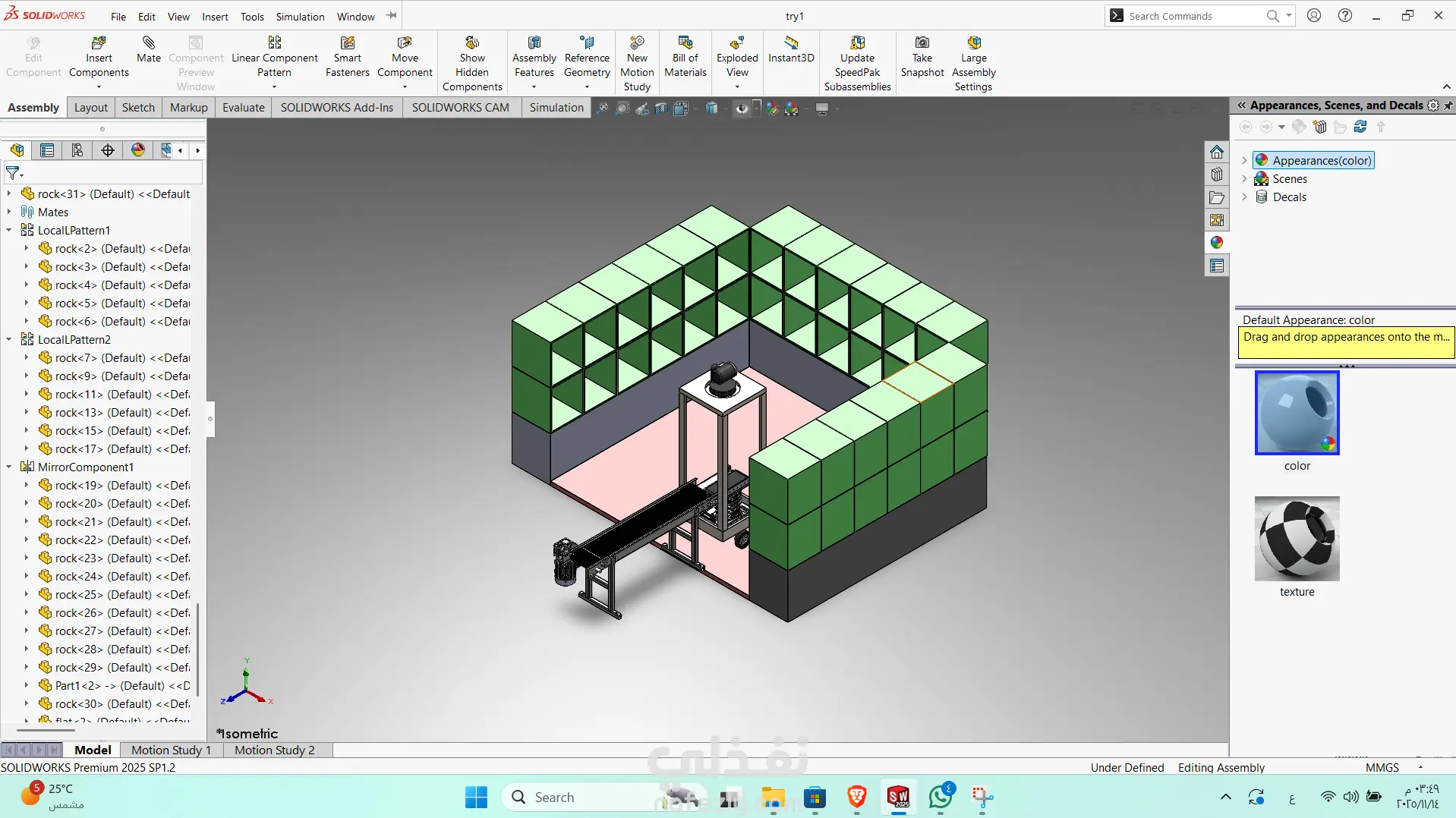
Task: Select the texture appearance thumbnail
Action: 1297,539
